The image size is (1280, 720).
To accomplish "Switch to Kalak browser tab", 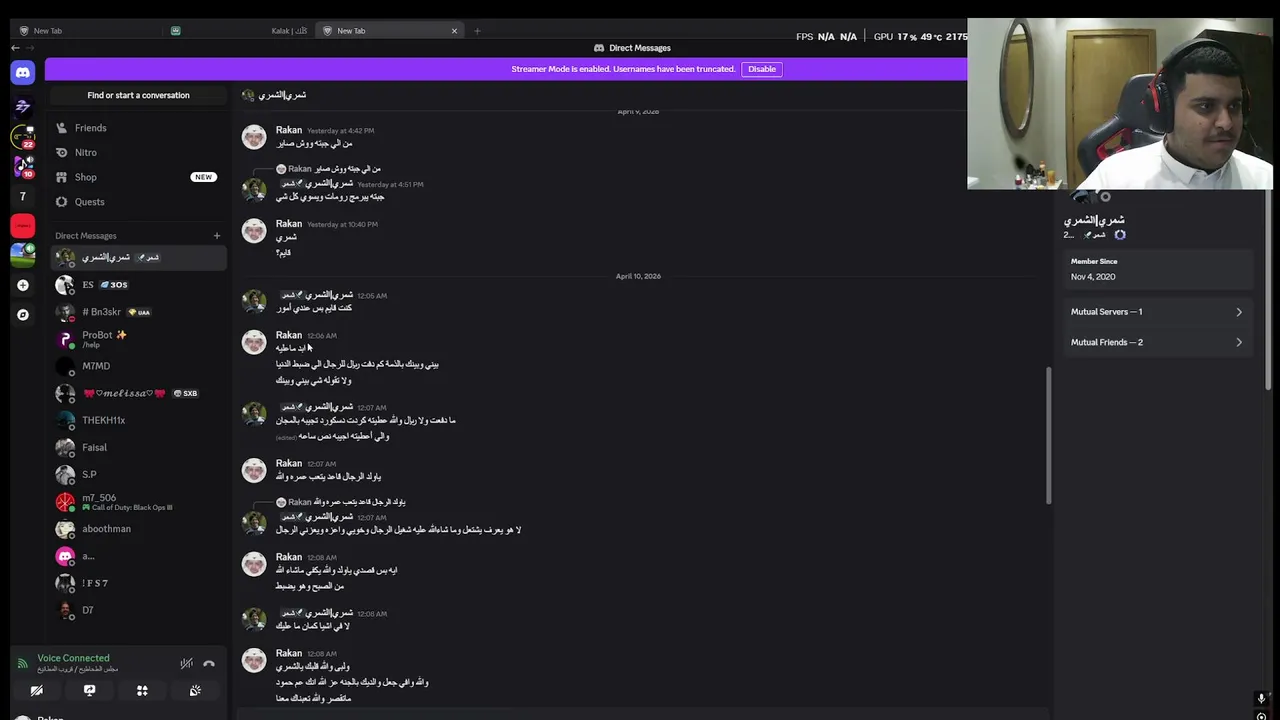I will click(x=239, y=31).
